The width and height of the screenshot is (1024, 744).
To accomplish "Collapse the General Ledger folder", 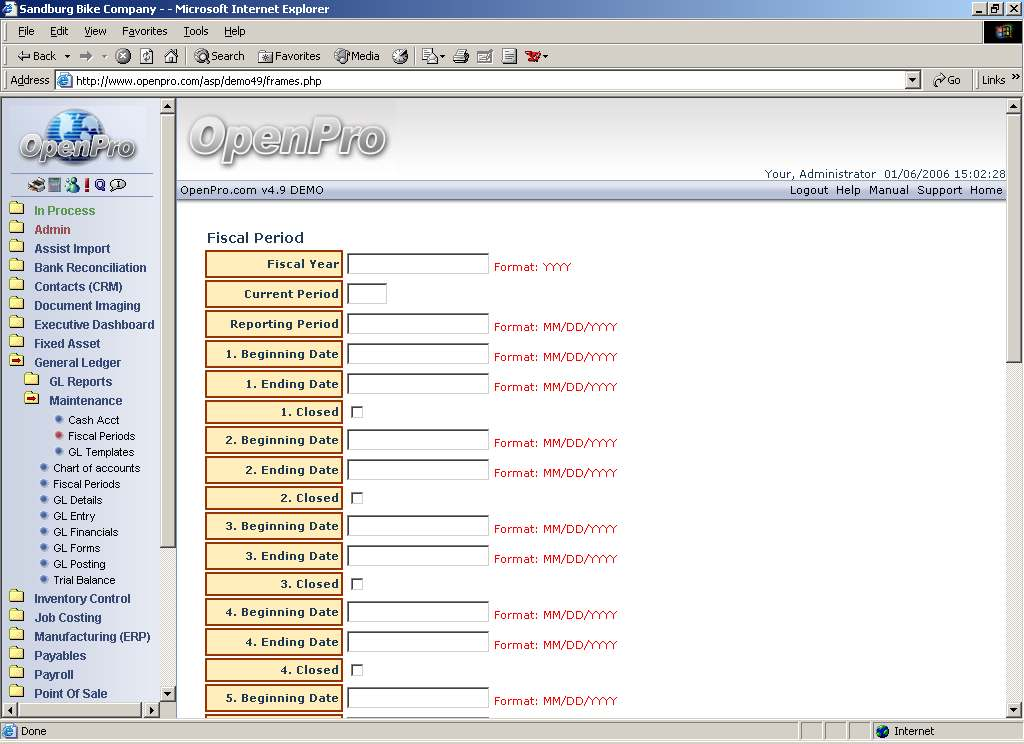I will [17, 362].
